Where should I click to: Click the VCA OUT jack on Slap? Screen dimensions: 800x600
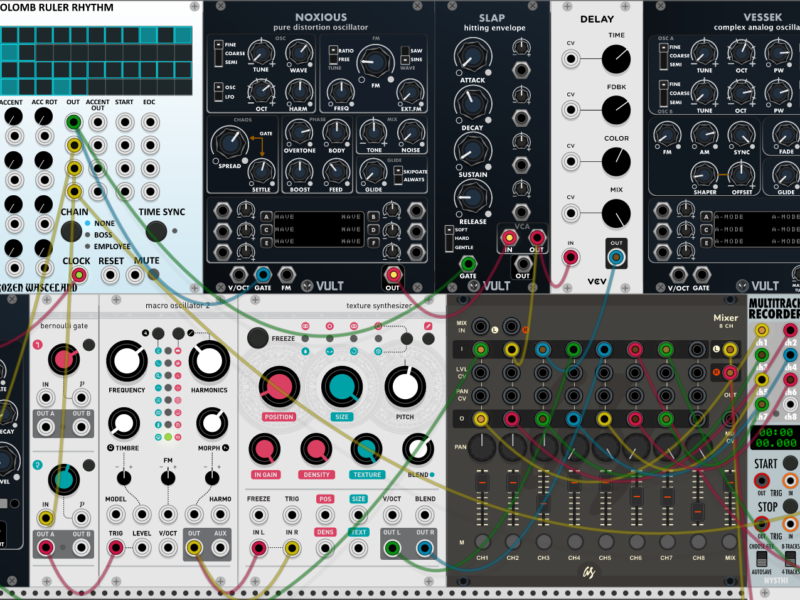coord(536,237)
